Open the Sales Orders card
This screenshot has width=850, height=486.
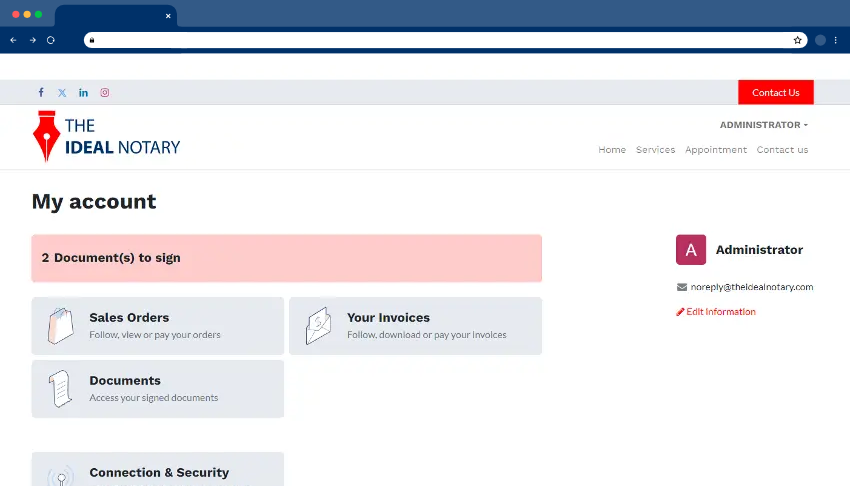pyautogui.click(x=158, y=326)
